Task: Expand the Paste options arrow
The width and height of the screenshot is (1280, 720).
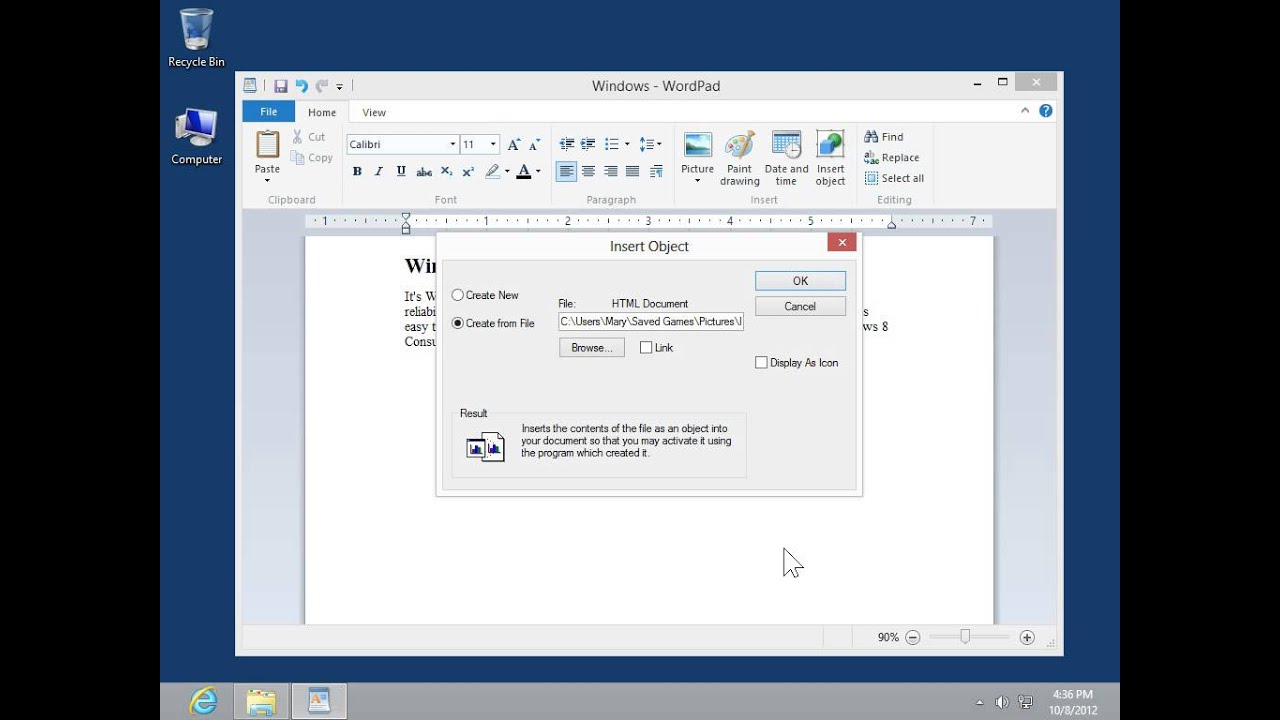Action: (267, 181)
